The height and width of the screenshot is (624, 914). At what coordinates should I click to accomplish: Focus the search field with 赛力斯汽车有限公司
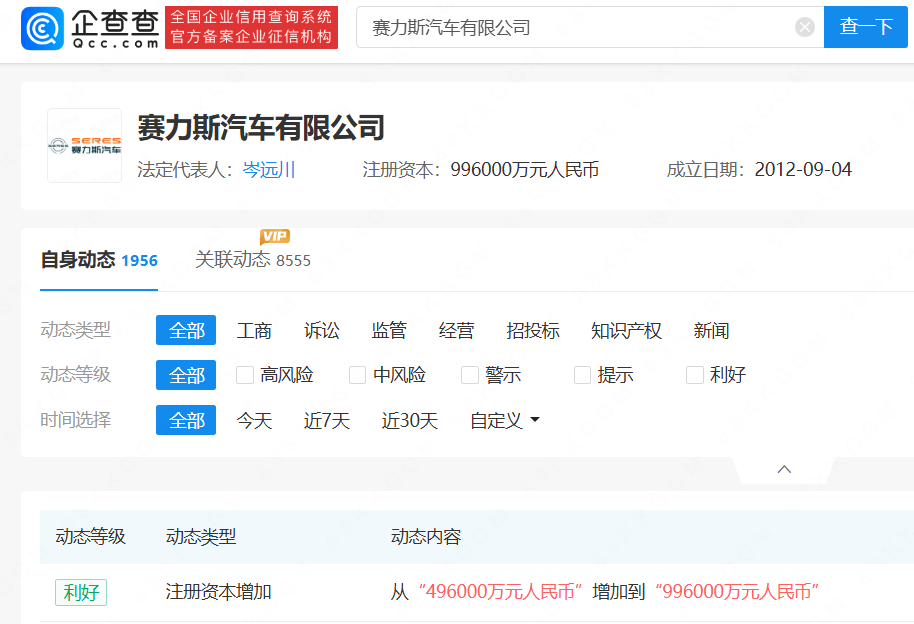tap(590, 27)
